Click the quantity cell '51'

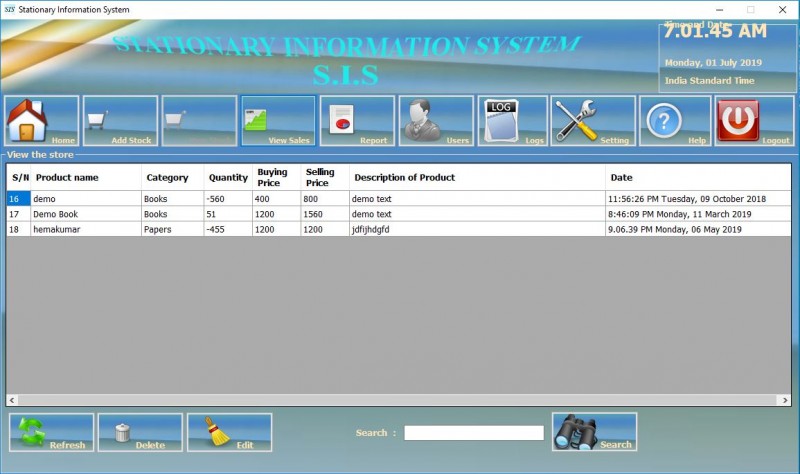pos(228,214)
